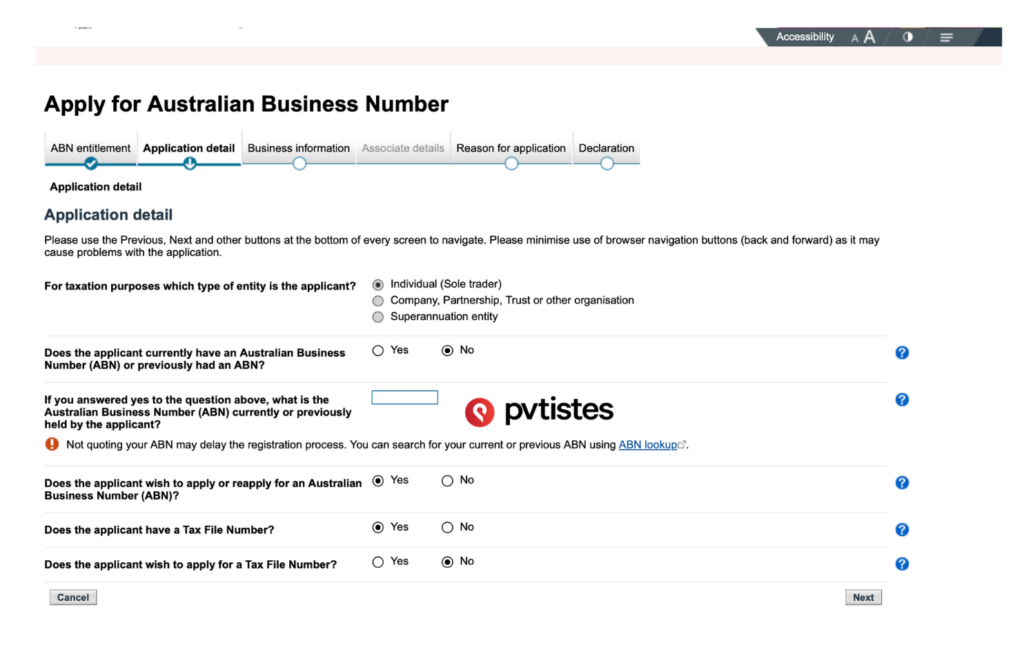Select Individual (Sole trader) entity type

[378, 283]
